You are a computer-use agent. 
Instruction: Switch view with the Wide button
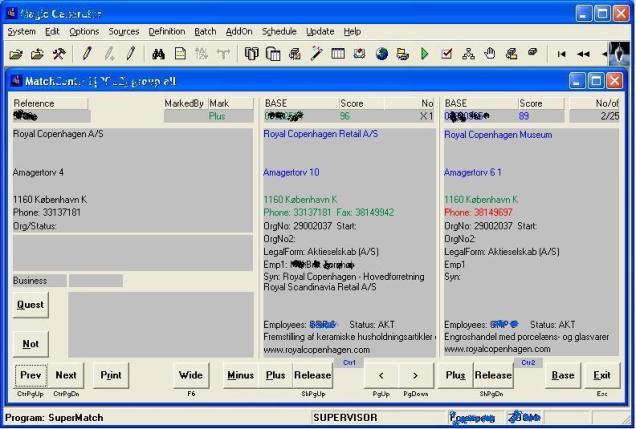pyautogui.click(x=191, y=375)
